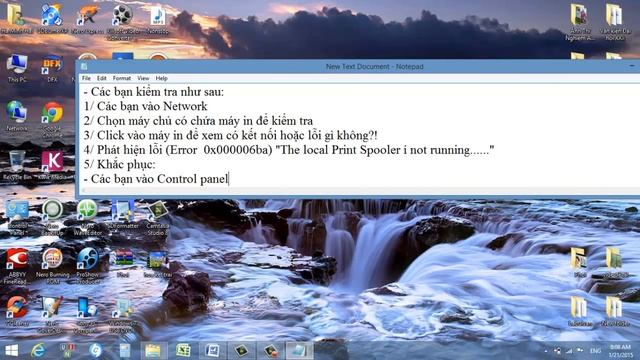Select ABBYY FineReader desktop shortcut
Screen dimensions: 640x360
(17, 266)
